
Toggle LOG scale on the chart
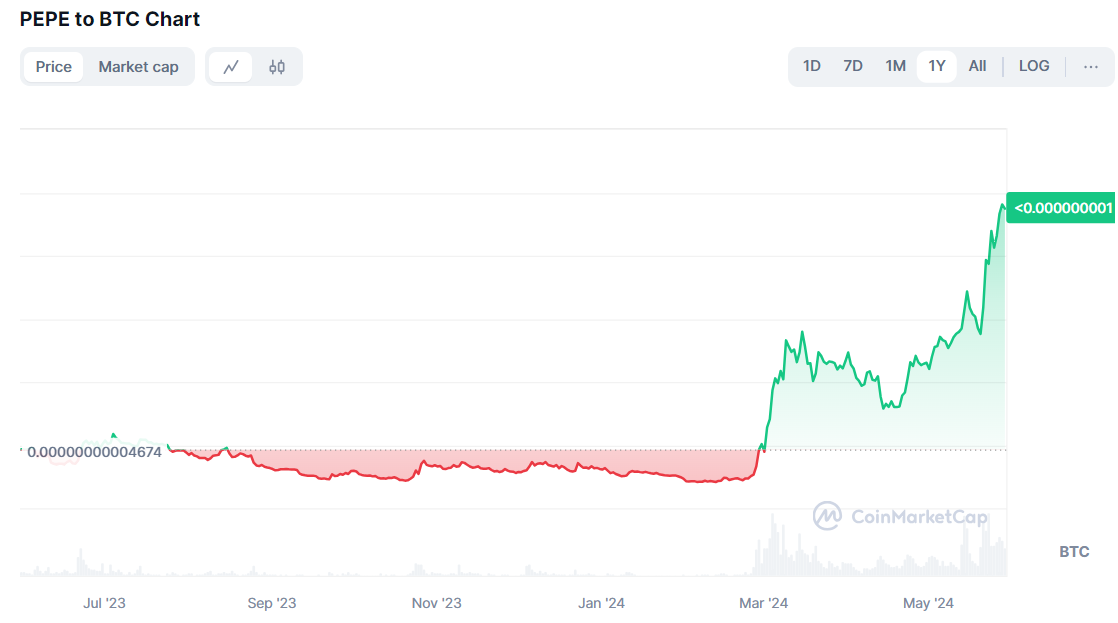tap(1034, 66)
